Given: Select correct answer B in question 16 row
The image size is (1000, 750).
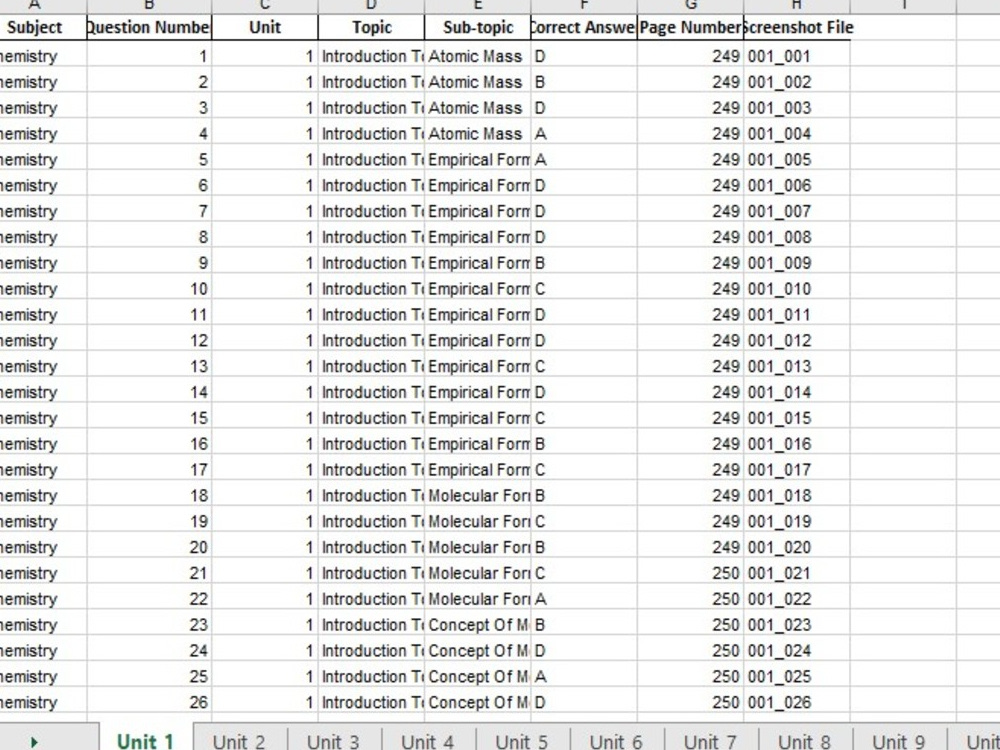Looking at the screenshot, I should 584,444.
